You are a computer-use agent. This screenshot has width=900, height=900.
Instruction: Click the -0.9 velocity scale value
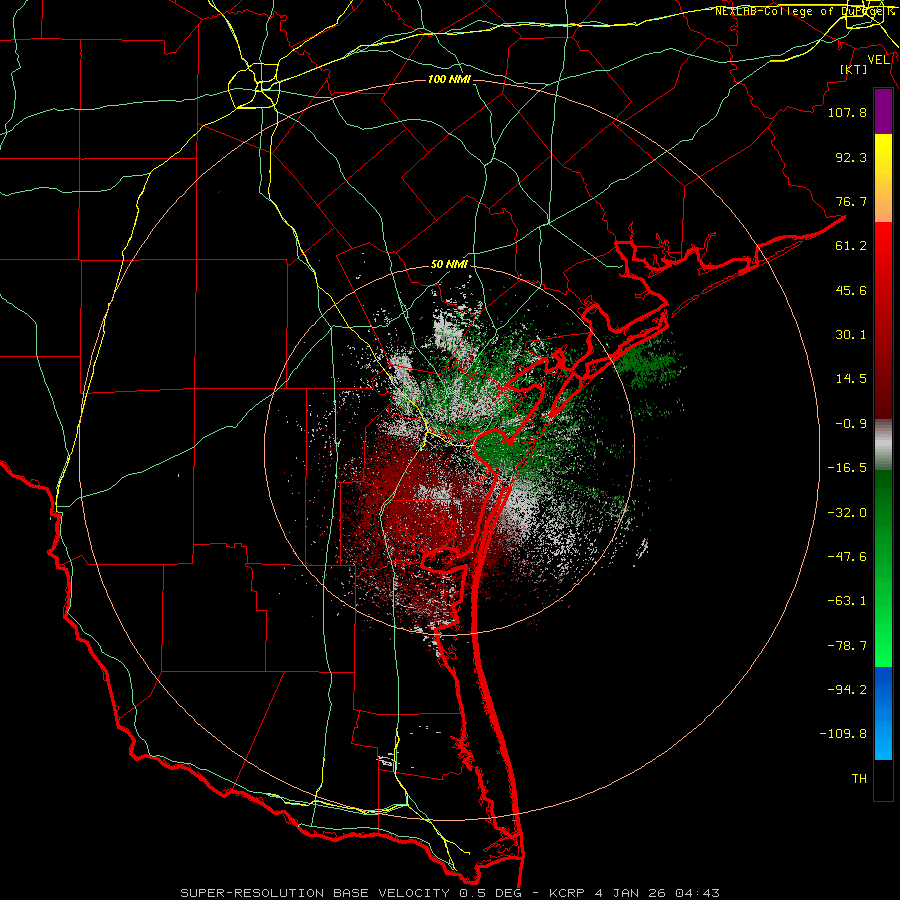pos(851,424)
